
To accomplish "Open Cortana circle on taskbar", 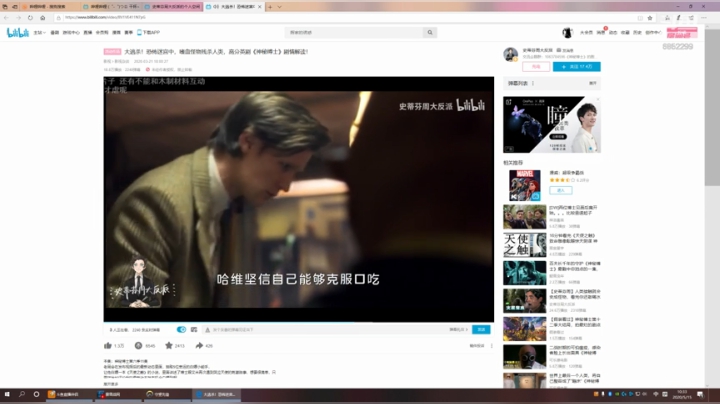I will tap(36, 394).
